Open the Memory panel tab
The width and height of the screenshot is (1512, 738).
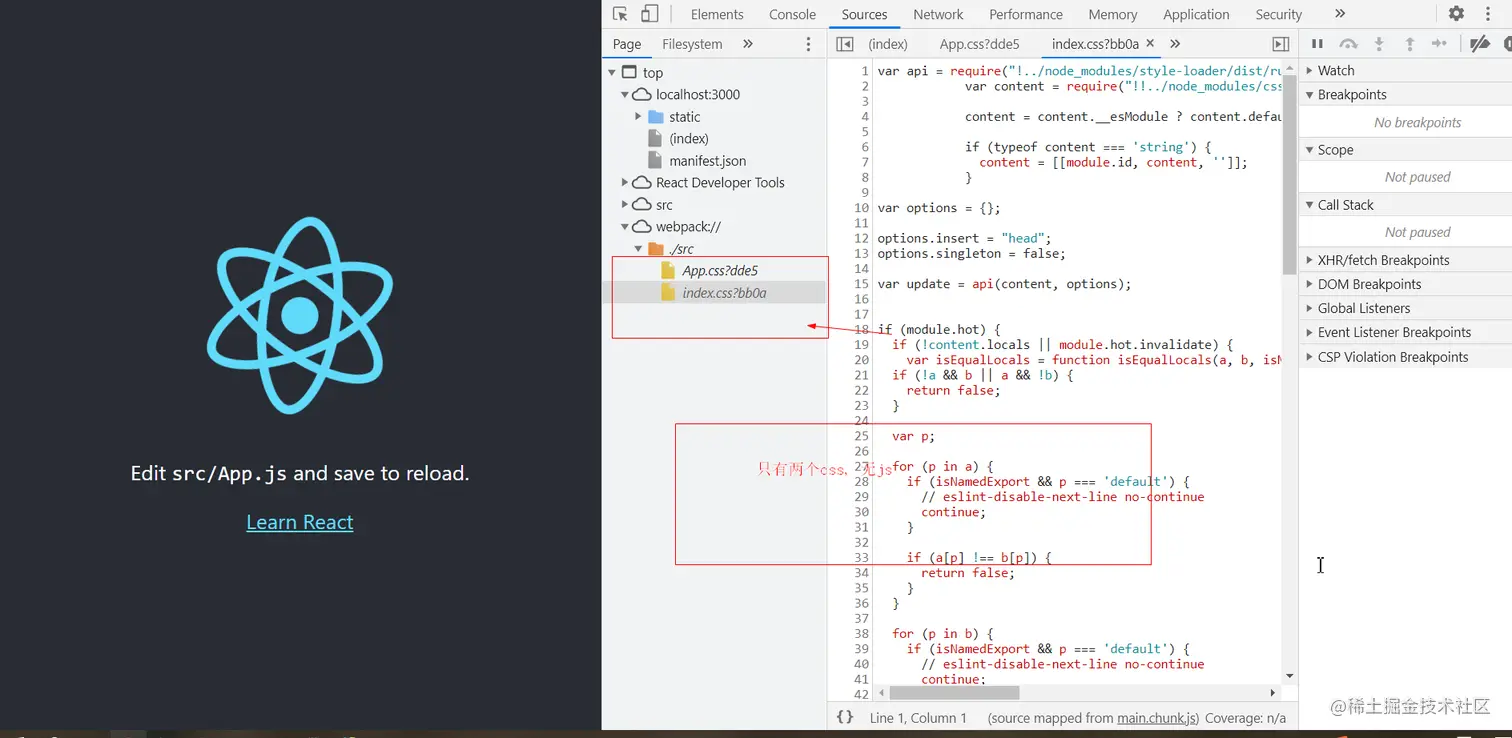(x=1113, y=14)
